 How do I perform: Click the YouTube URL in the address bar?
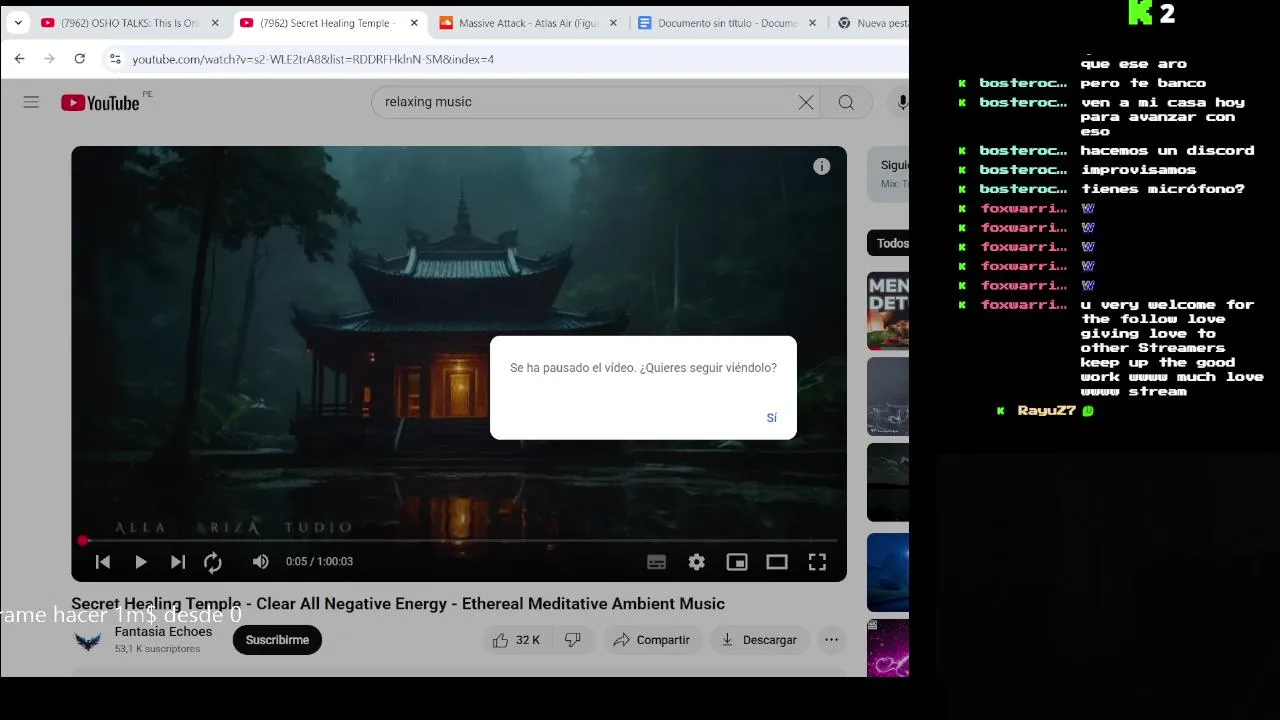click(313, 59)
